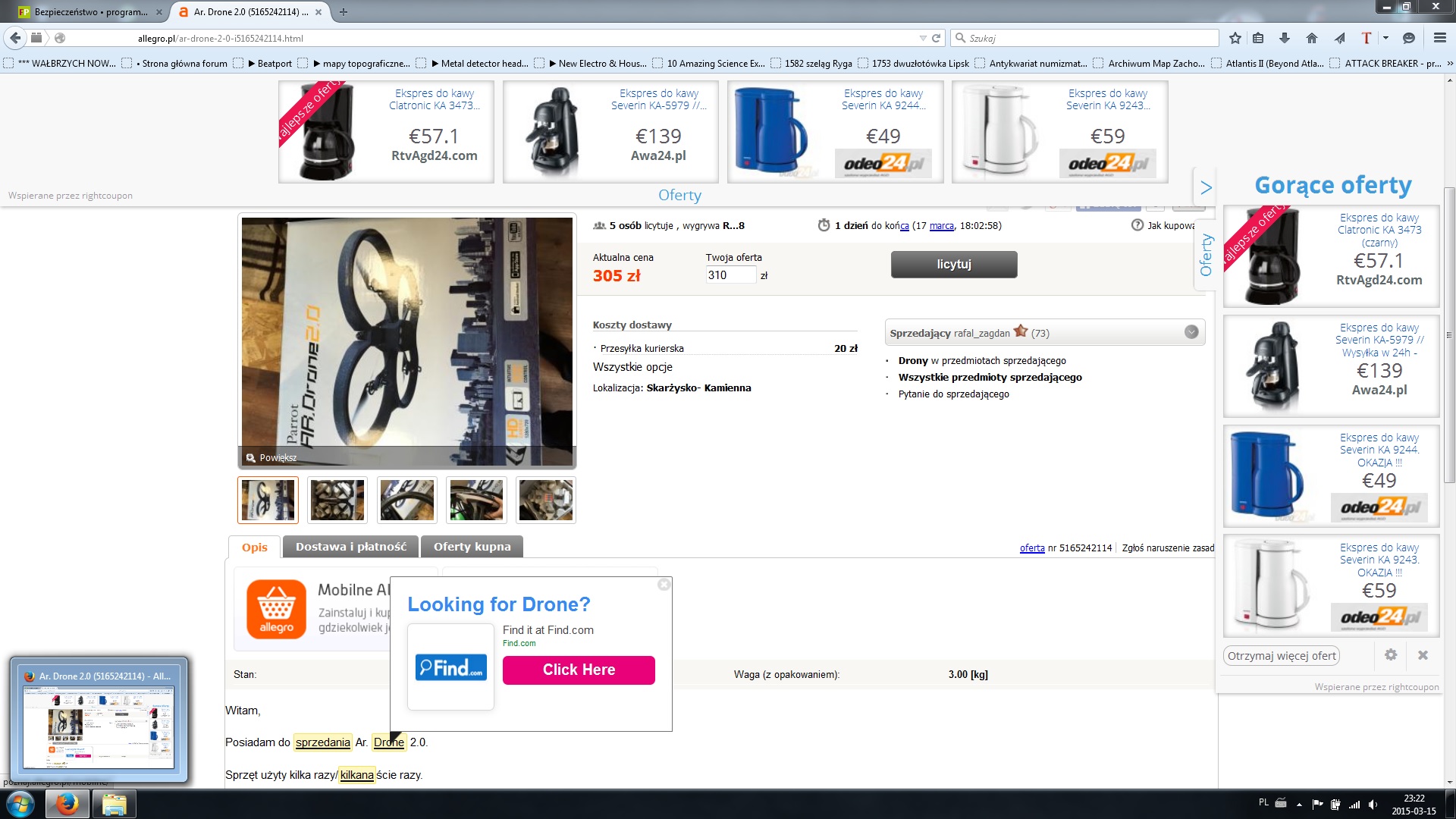Open the Oferty kupna tab
The image size is (1456, 819).
point(472,547)
